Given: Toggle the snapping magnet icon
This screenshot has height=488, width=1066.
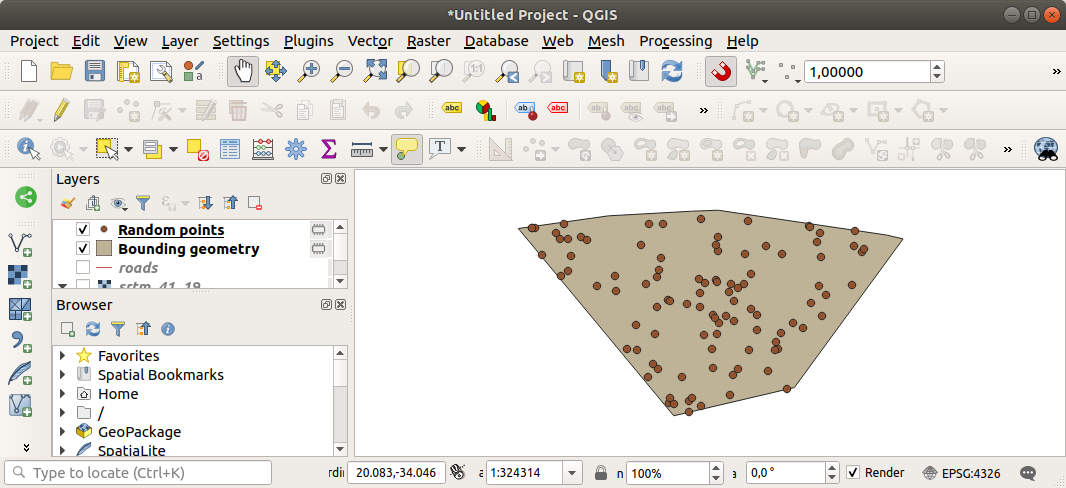Looking at the screenshot, I should point(721,72).
